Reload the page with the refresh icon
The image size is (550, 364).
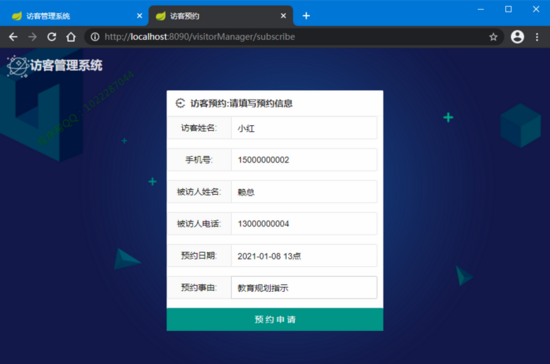pos(52,37)
